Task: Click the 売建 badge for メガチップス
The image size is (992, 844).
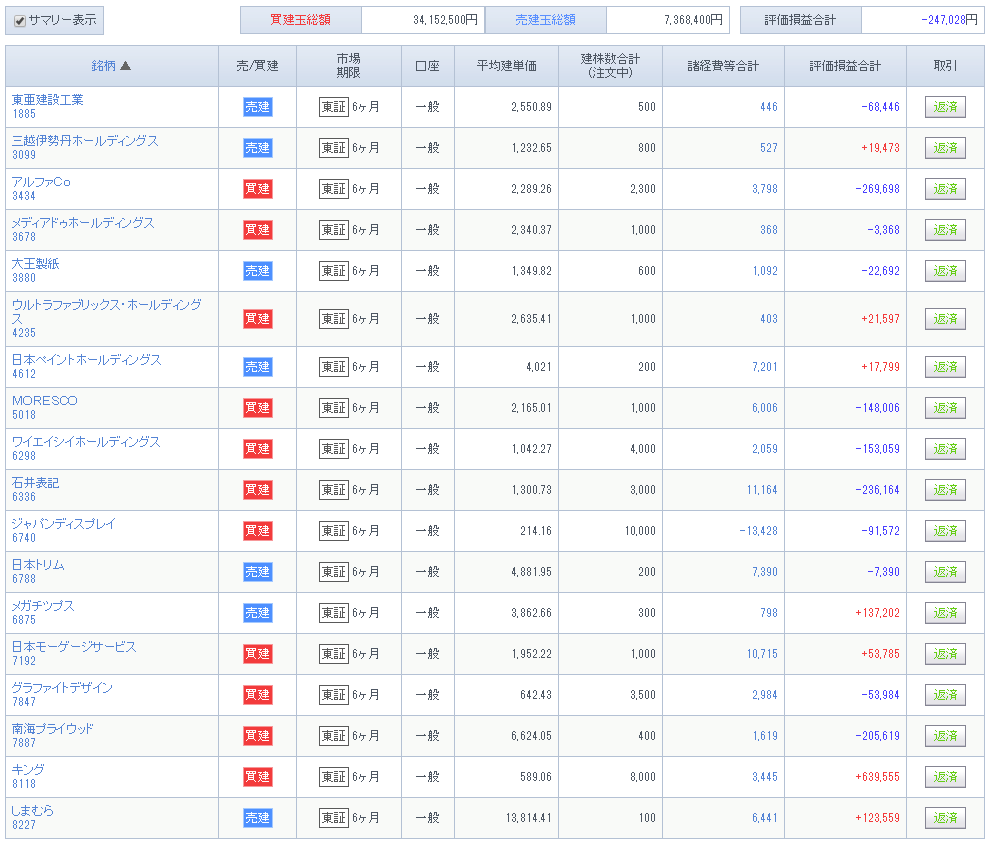Action: point(257,613)
